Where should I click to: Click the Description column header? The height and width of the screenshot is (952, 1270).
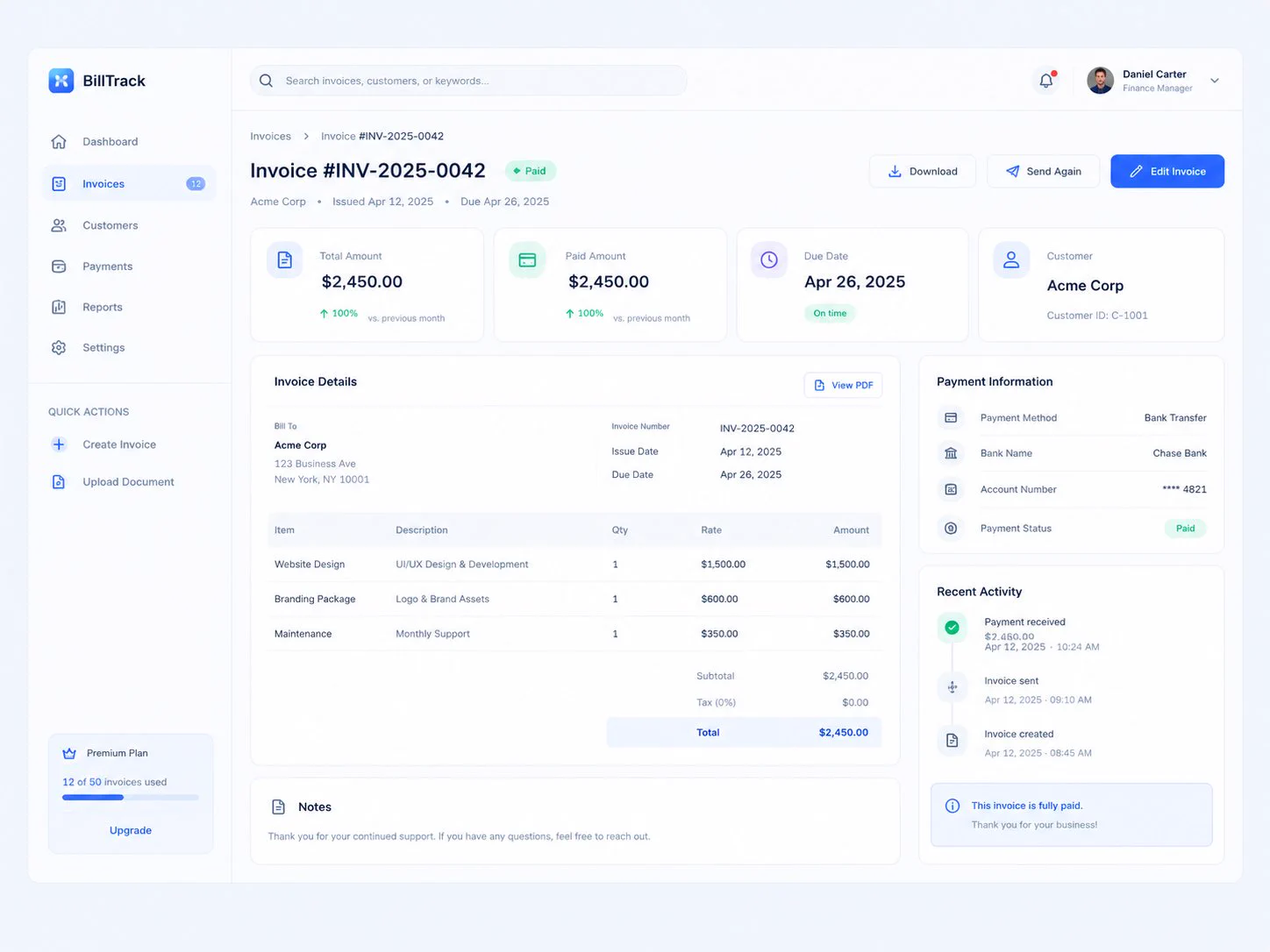(422, 530)
